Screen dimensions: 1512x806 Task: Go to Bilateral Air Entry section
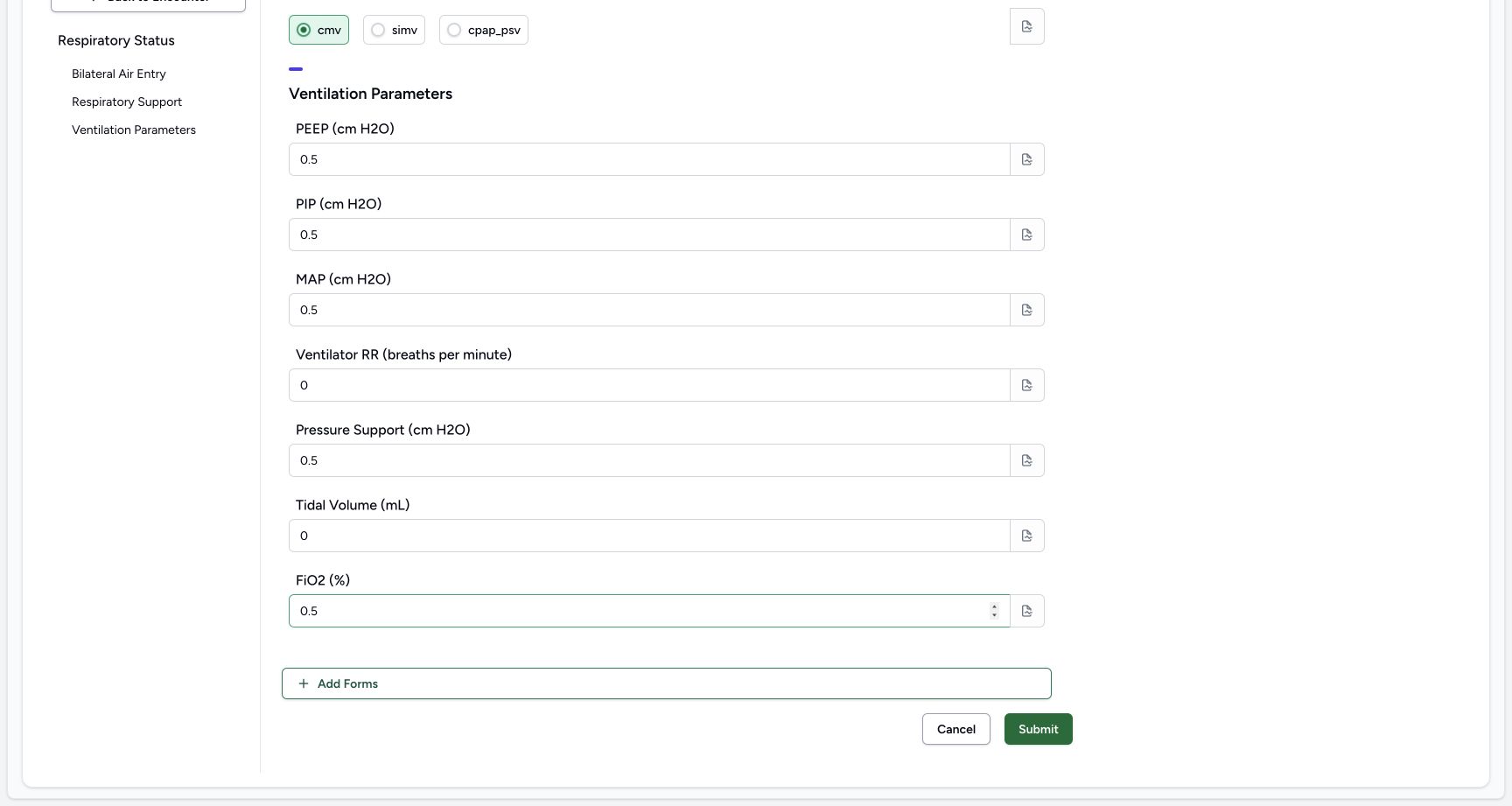click(119, 74)
